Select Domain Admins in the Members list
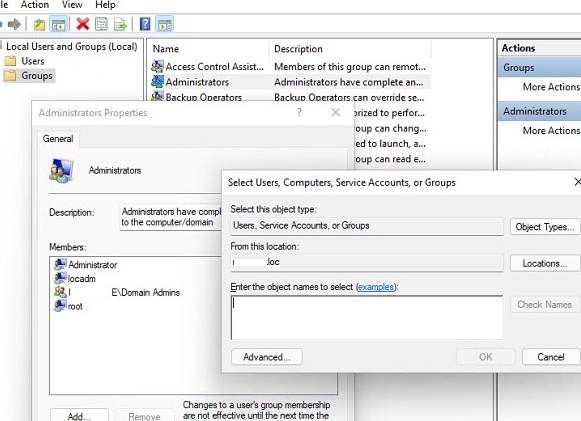Image resolution: width=581 pixels, height=421 pixels. 124,292
